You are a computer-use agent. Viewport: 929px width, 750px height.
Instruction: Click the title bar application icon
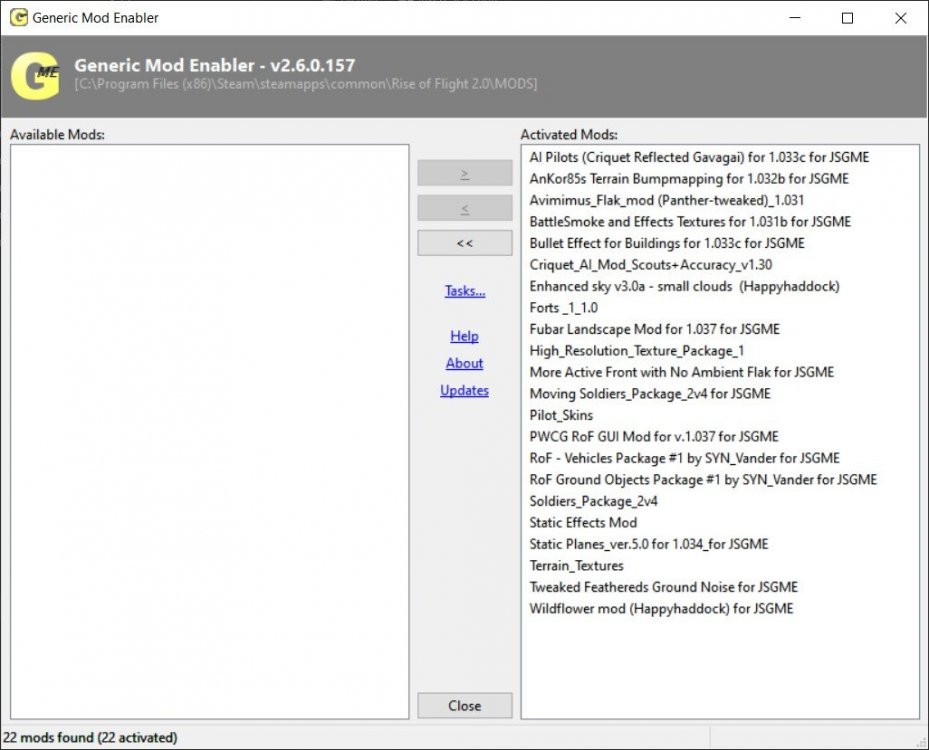point(17,18)
